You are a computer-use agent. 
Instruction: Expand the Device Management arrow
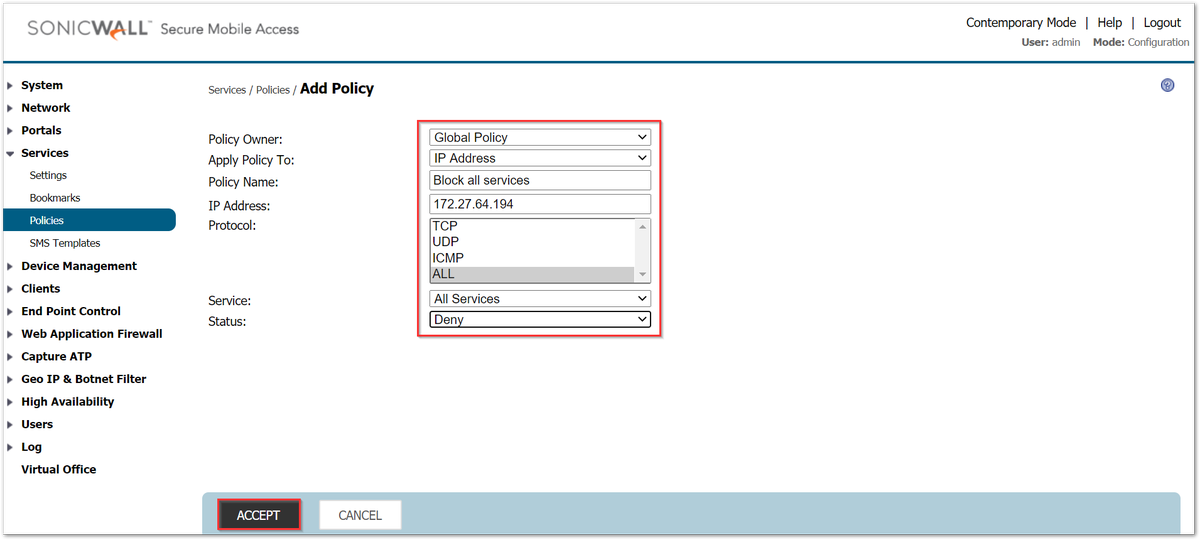click(x=10, y=266)
